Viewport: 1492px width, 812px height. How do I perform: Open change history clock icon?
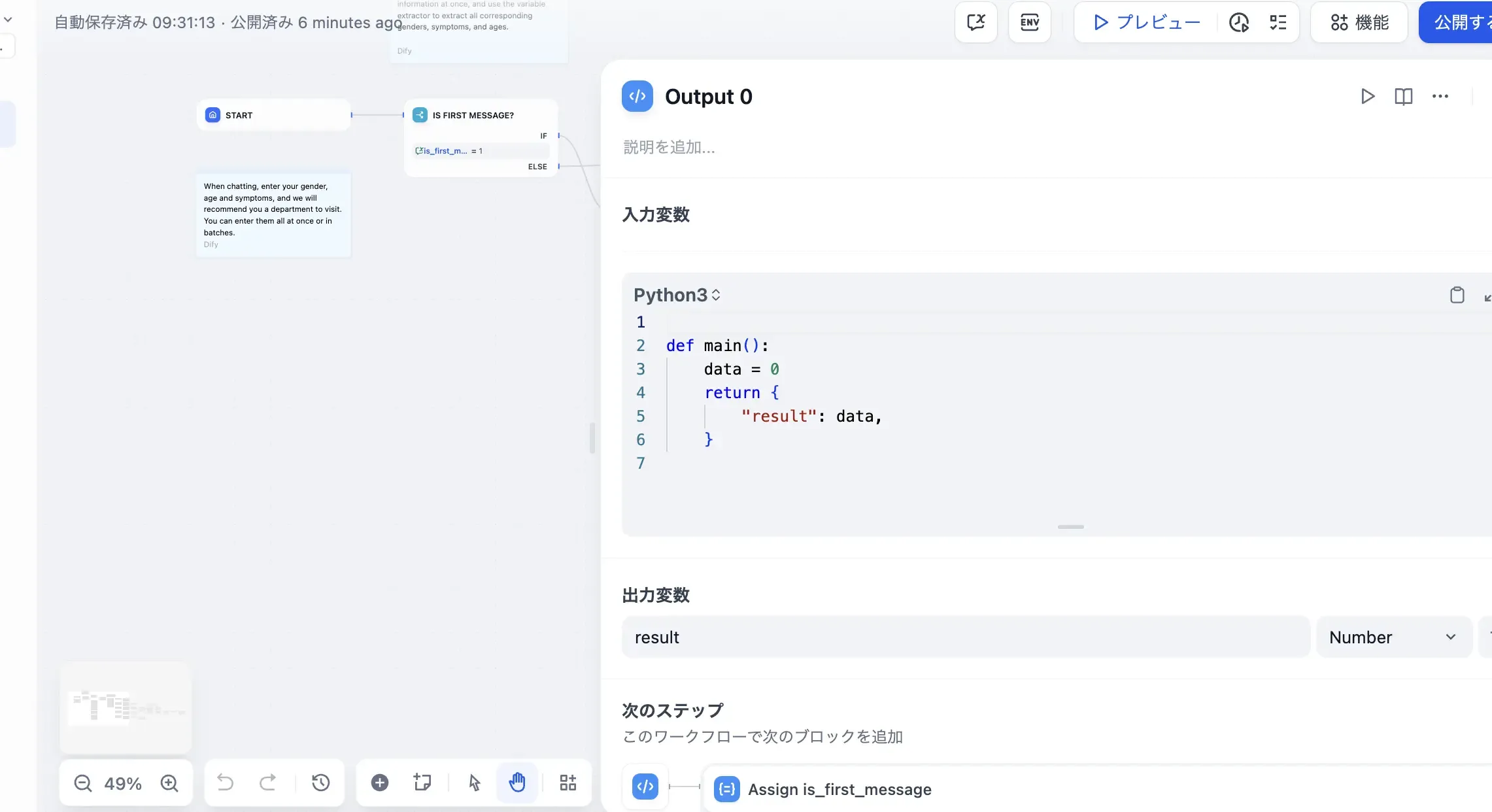coord(320,783)
